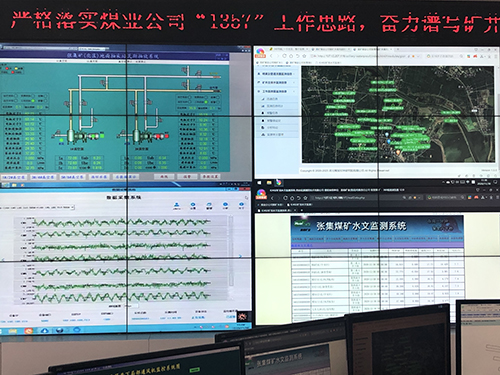Expand the third sidebar menu group beside the map
The image size is (500, 375).
point(276,91)
